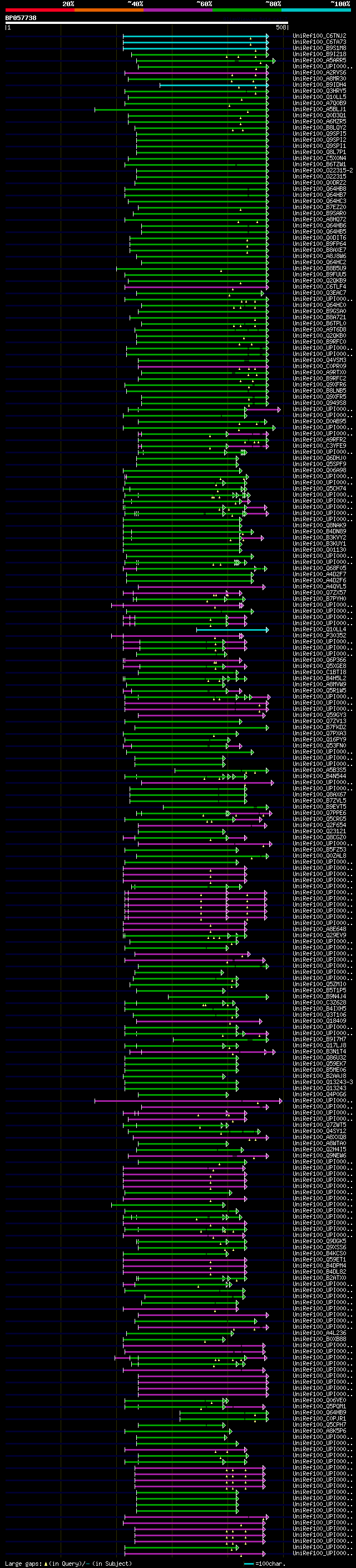
Task: Select hit UniRef100_Q3EAC7
Action: (x=319, y=293)
